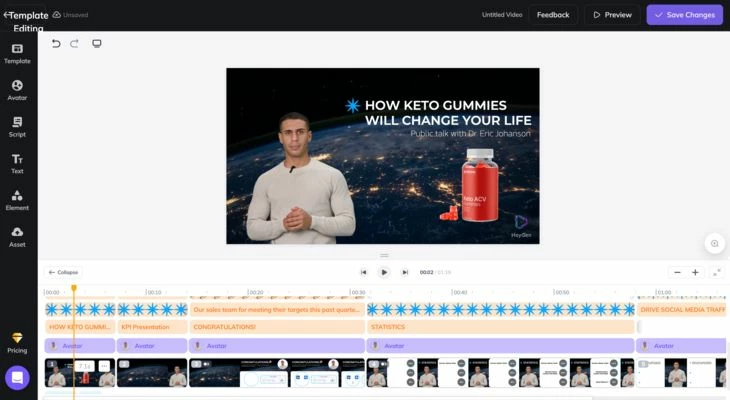
Task: Select the HOW KETO GUMMI... text clip
Action: coord(80,327)
